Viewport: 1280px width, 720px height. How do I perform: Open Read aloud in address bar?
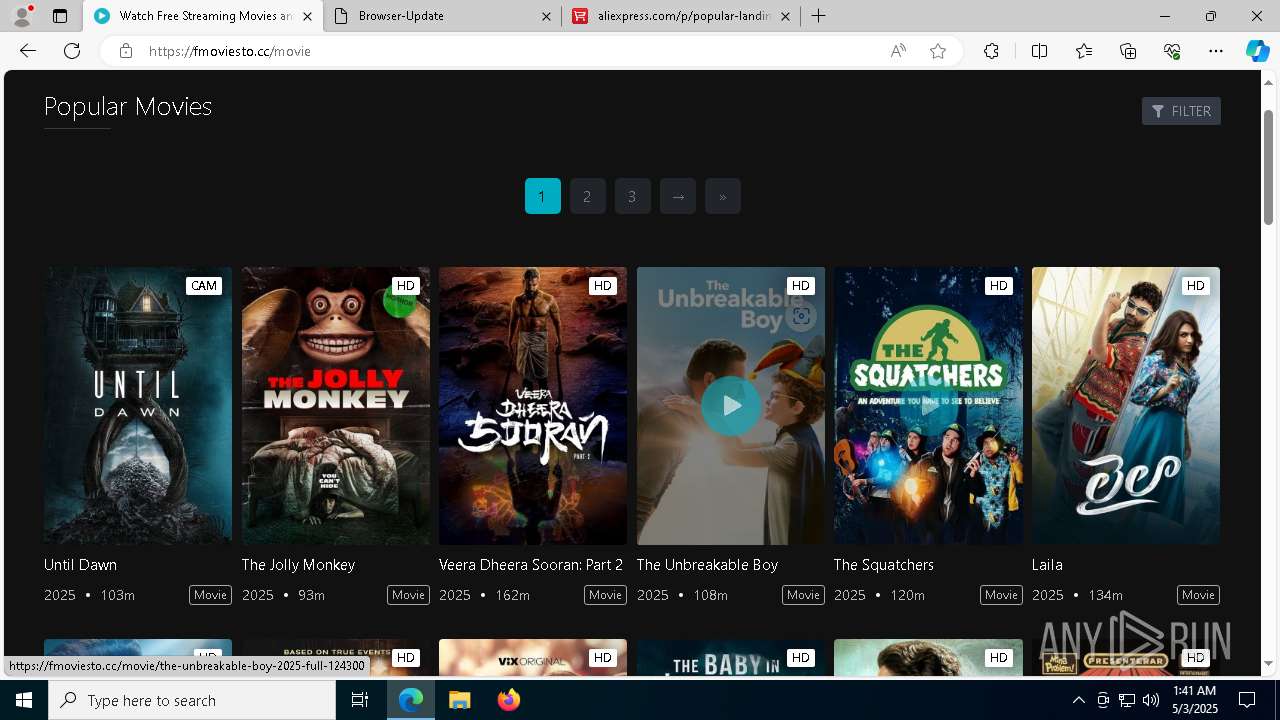point(898,51)
